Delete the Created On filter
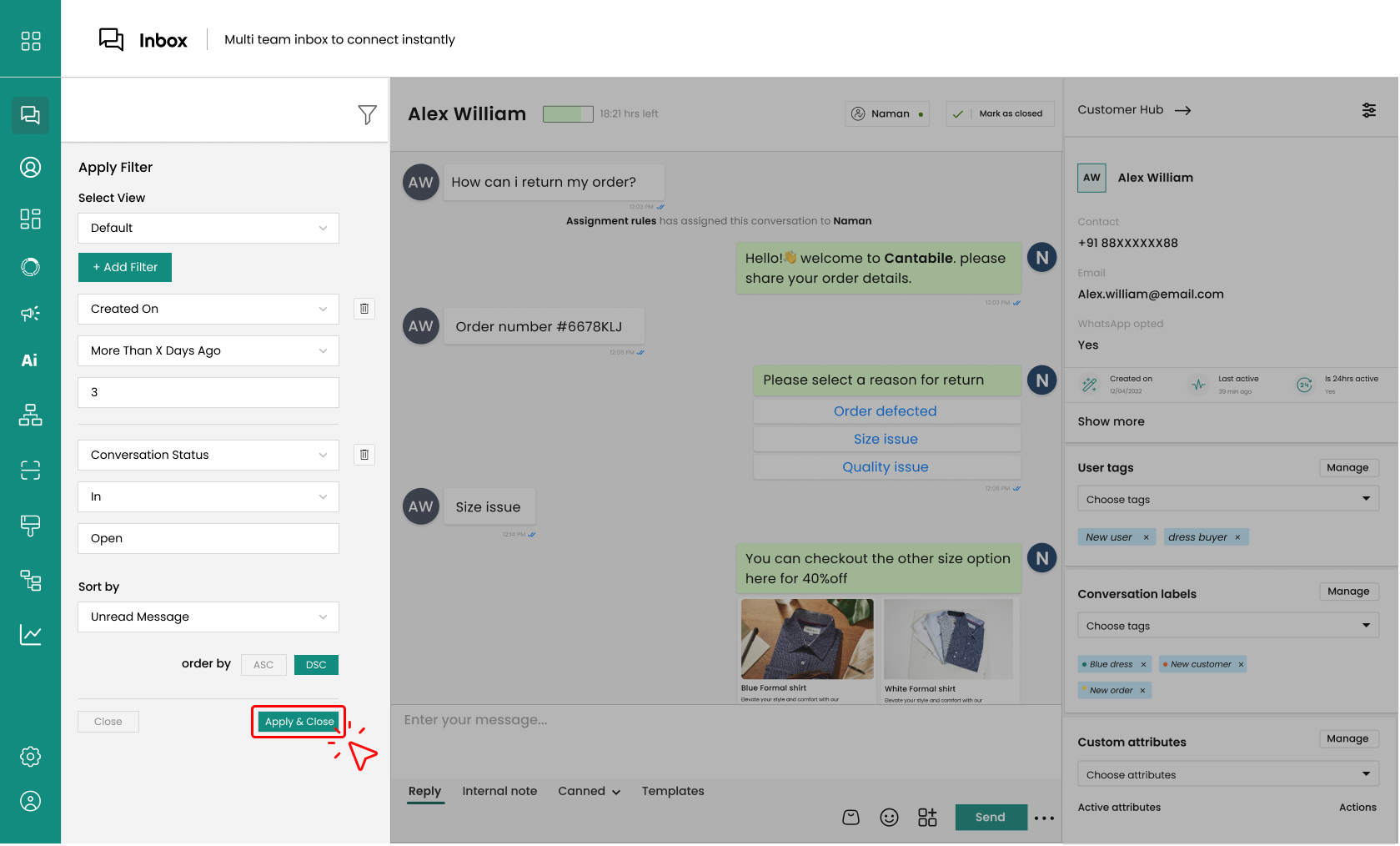This screenshot has width=1400, height=846. pos(364,309)
